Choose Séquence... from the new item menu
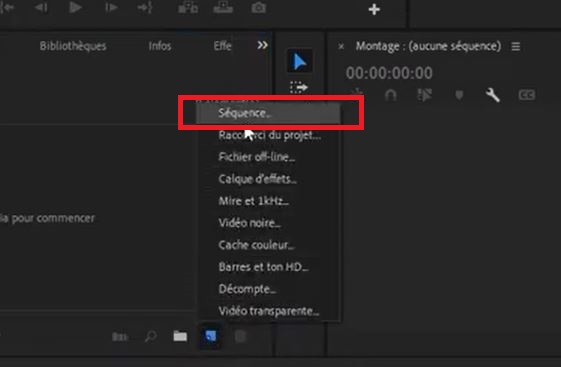 click(x=268, y=113)
